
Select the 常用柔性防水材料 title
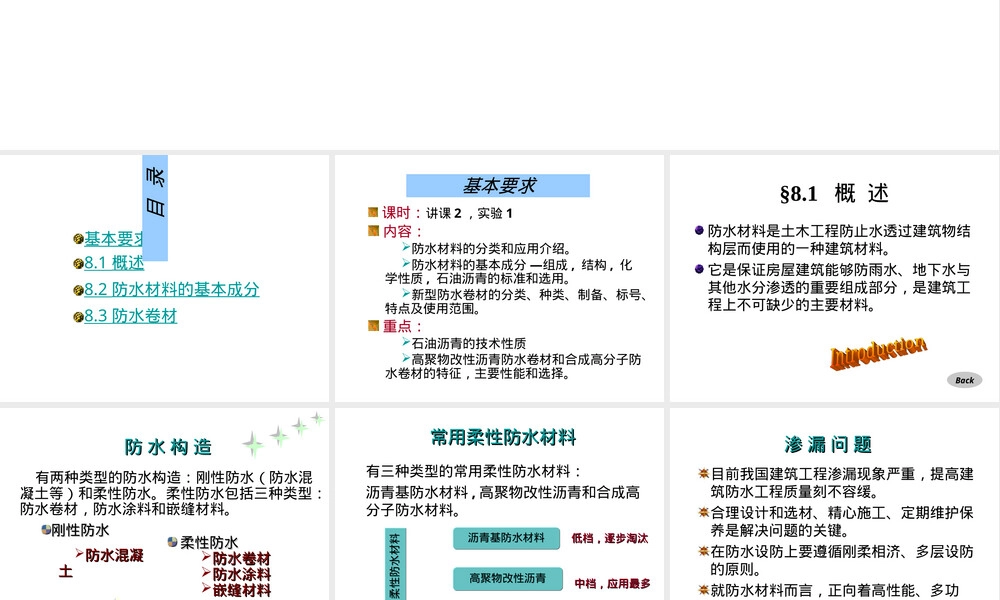503,437
